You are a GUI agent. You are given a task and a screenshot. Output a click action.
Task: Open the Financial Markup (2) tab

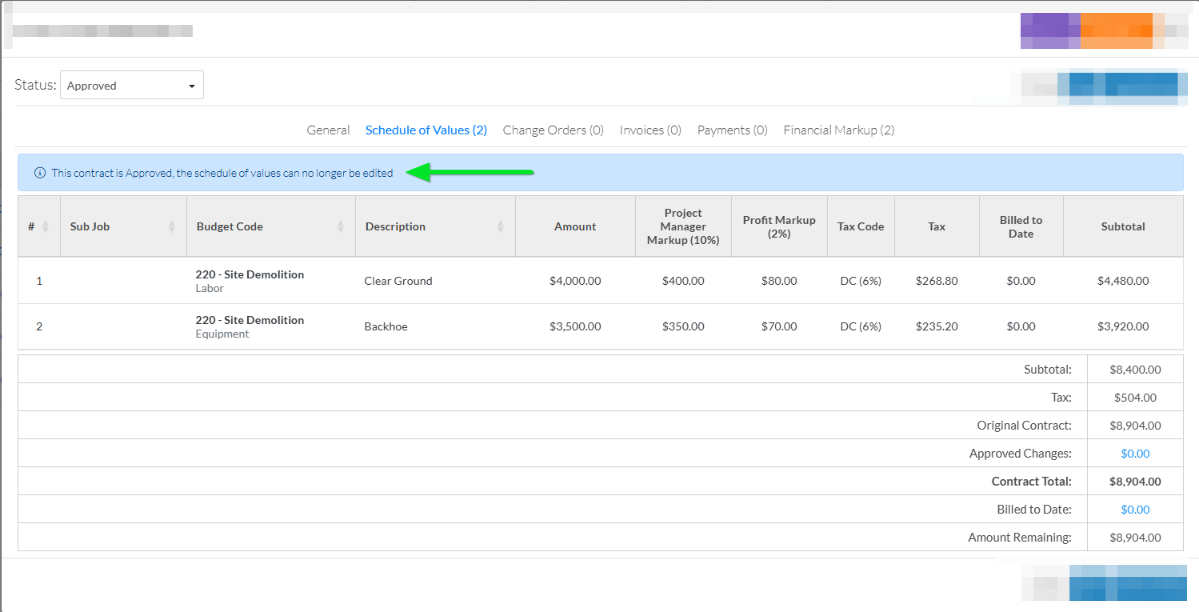click(839, 130)
